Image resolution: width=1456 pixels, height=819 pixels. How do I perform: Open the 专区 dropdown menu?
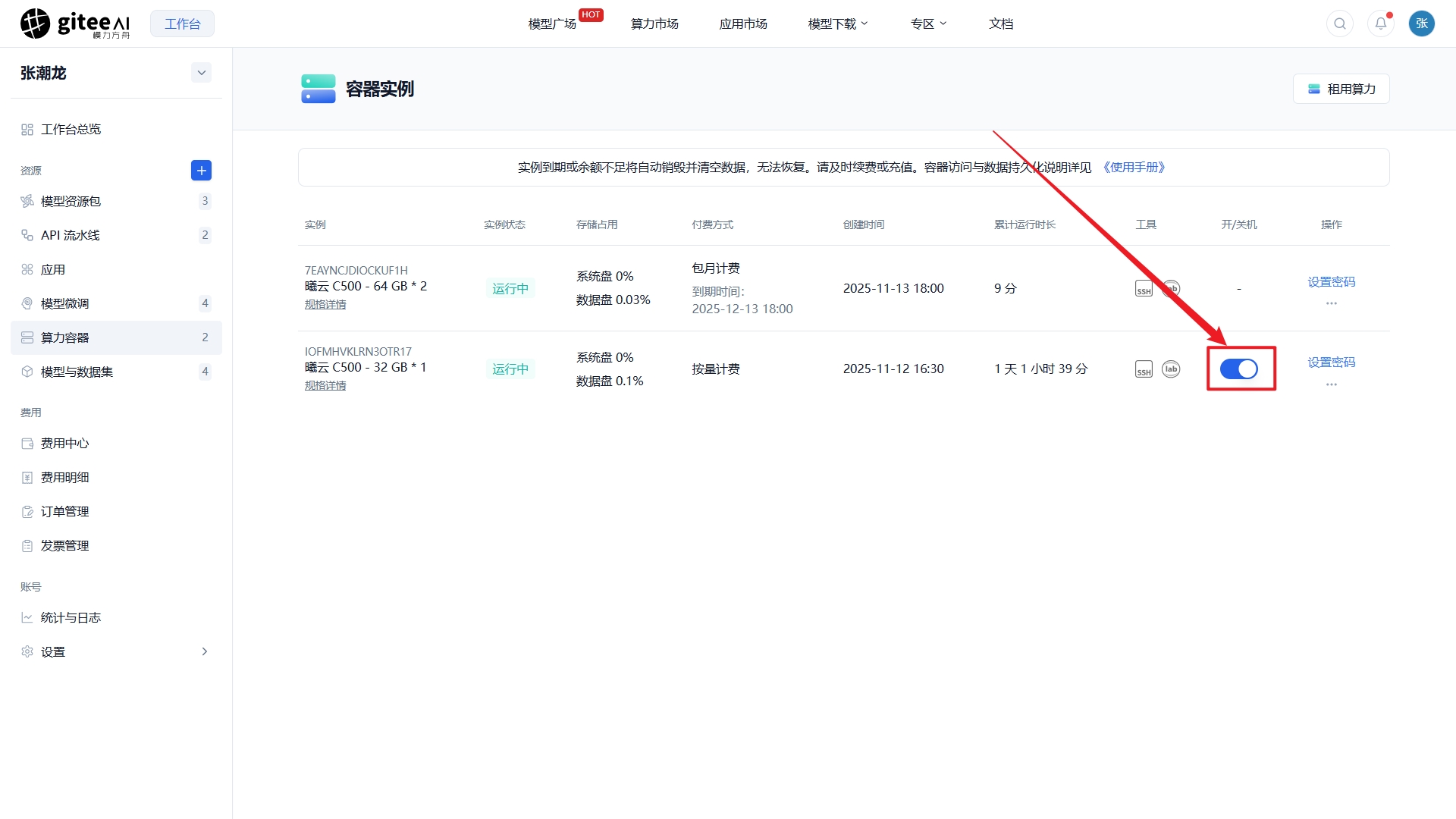[x=928, y=24]
